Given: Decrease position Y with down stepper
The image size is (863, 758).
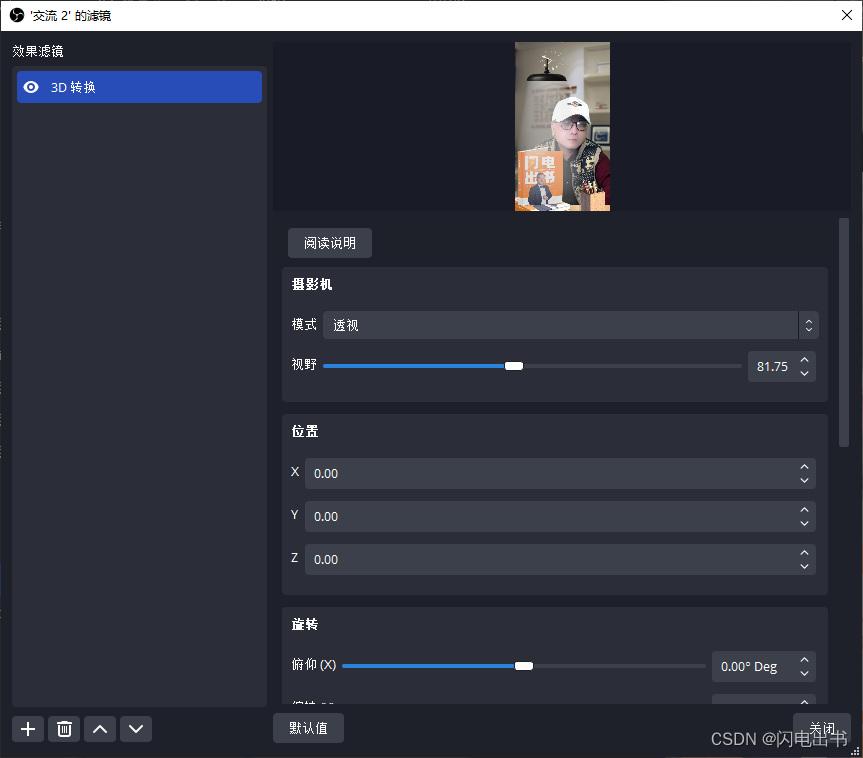Looking at the screenshot, I should 804,523.
